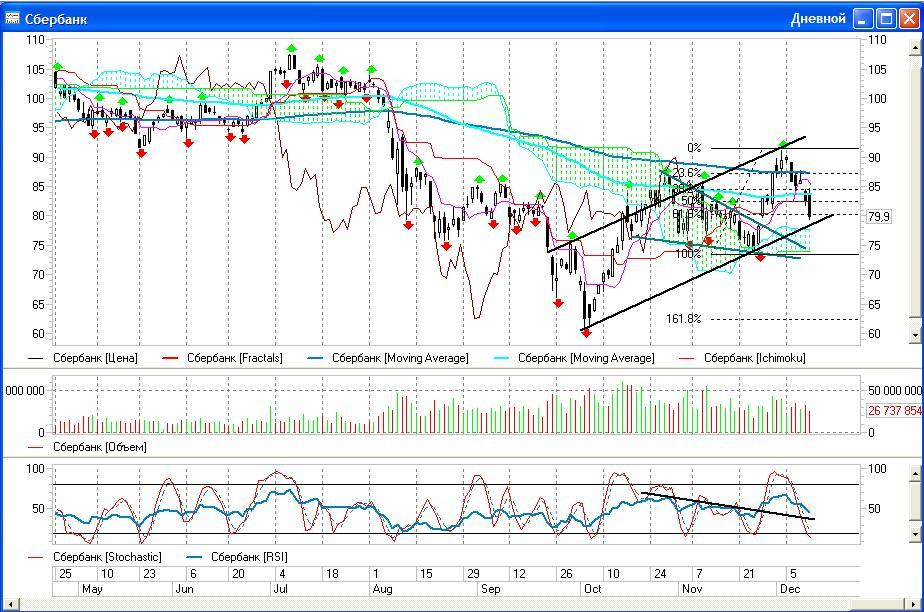Click the chart window icon in title bar

click(12, 18)
